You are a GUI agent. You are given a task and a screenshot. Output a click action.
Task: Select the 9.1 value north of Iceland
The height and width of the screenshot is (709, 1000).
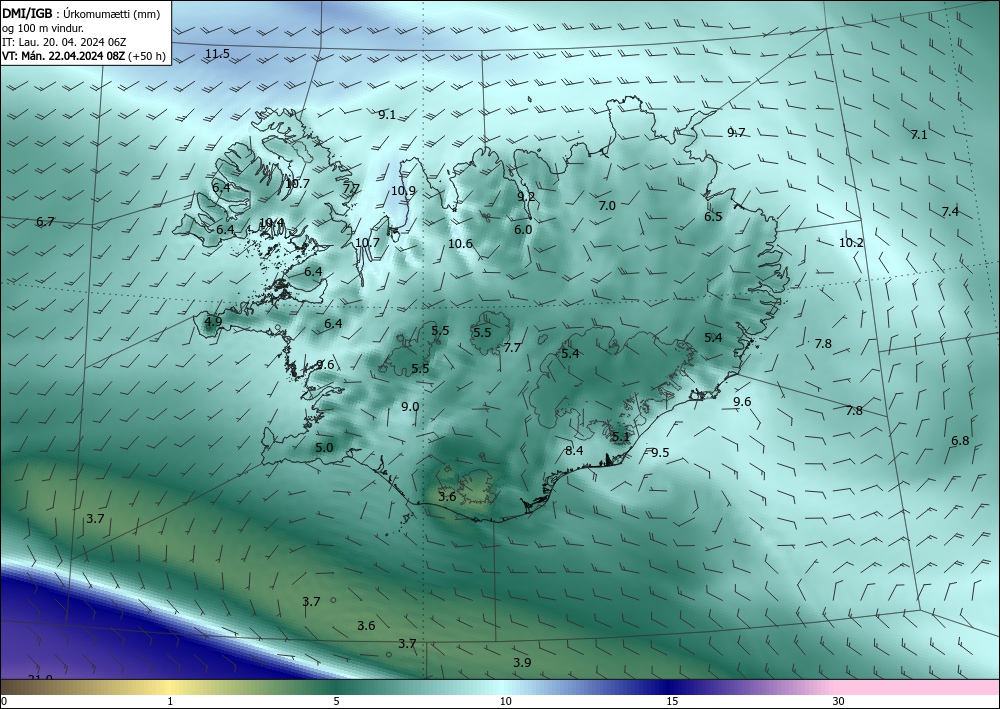coord(387,115)
